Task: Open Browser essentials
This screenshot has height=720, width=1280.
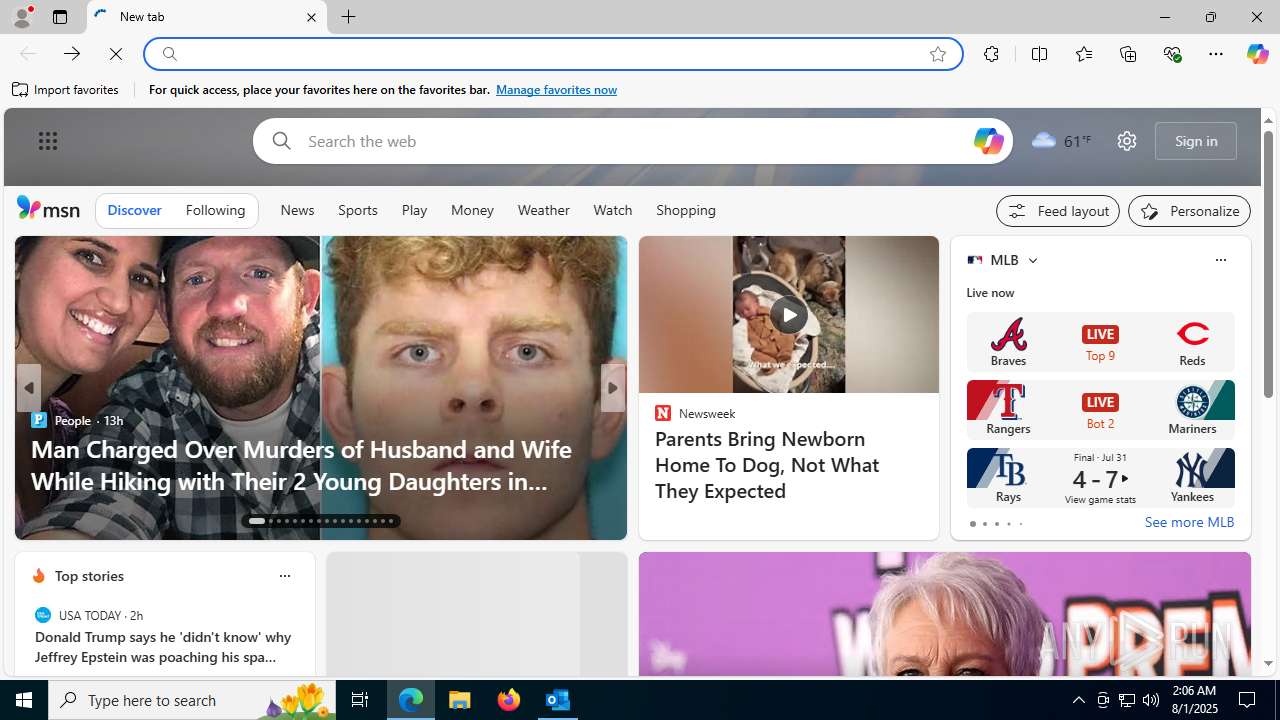Action: [1172, 54]
